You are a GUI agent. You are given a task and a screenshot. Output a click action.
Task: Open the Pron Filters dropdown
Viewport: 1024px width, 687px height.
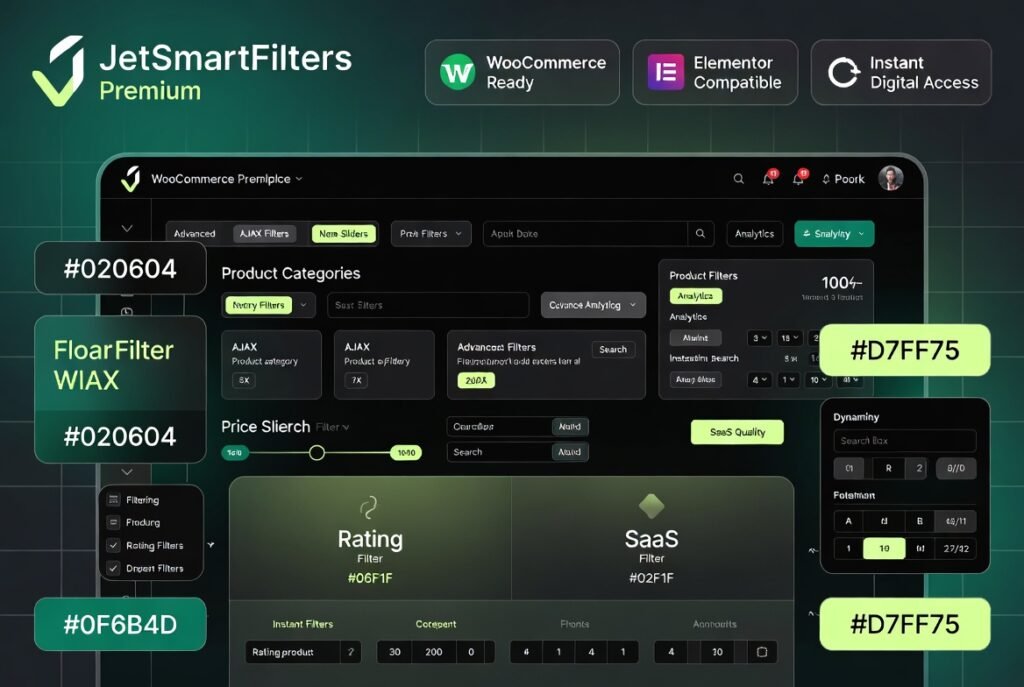click(x=431, y=233)
